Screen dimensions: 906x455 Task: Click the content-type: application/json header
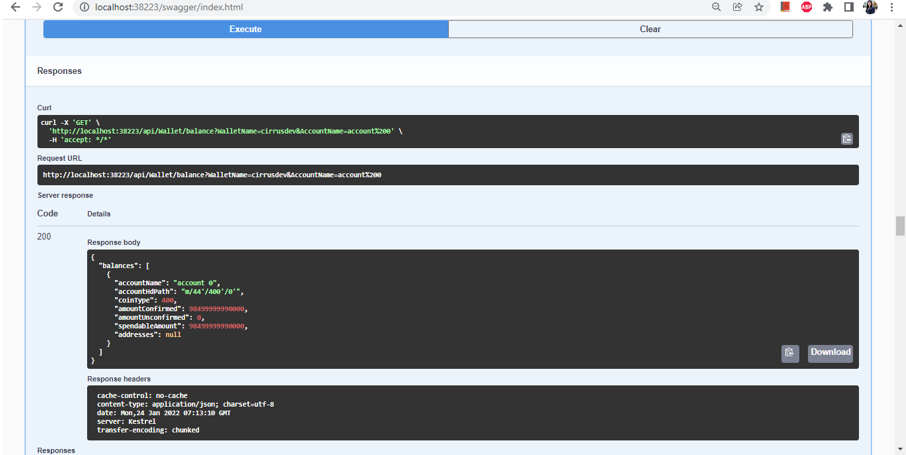[185, 404]
